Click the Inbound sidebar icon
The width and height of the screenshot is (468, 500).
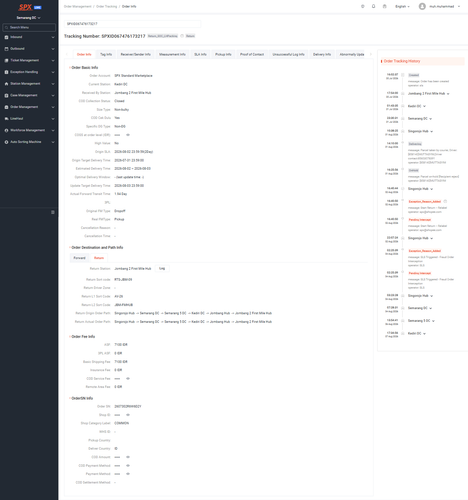coord(6,37)
